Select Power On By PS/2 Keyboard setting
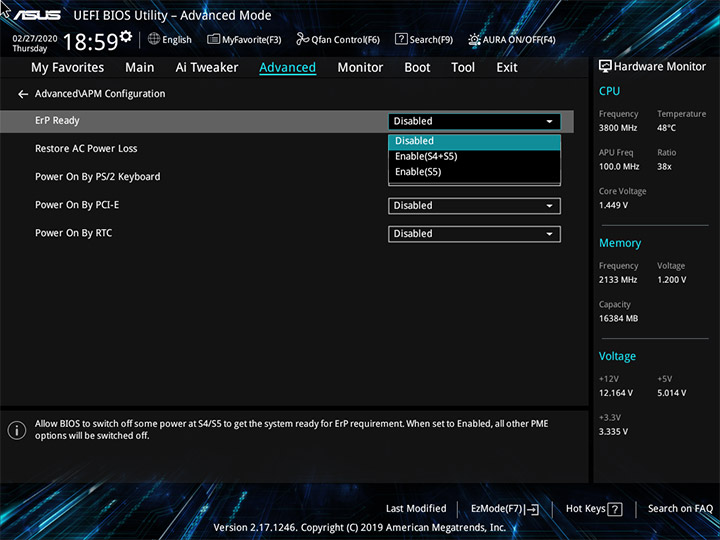The width and height of the screenshot is (720, 540). [x=97, y=177]
